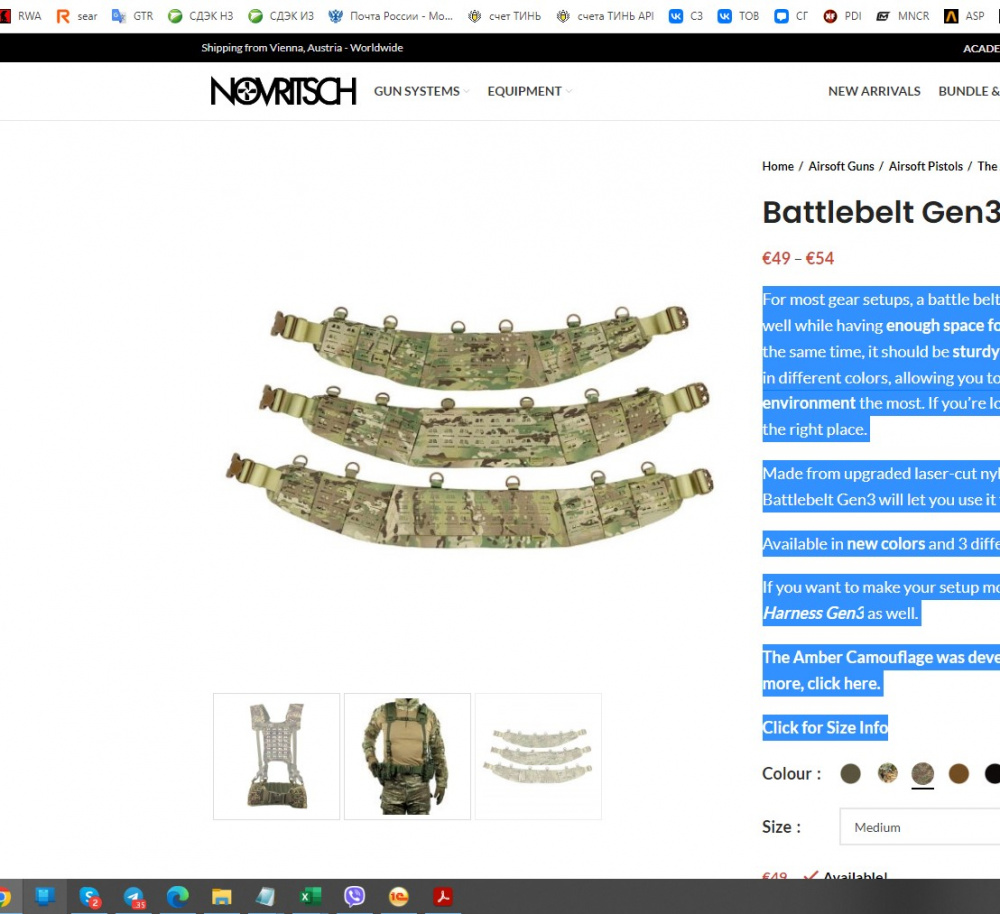View the soldier wearing gear thumbnail
Image resolution: width=1000 pixels, height=914 pixels.
pos(408,756)
